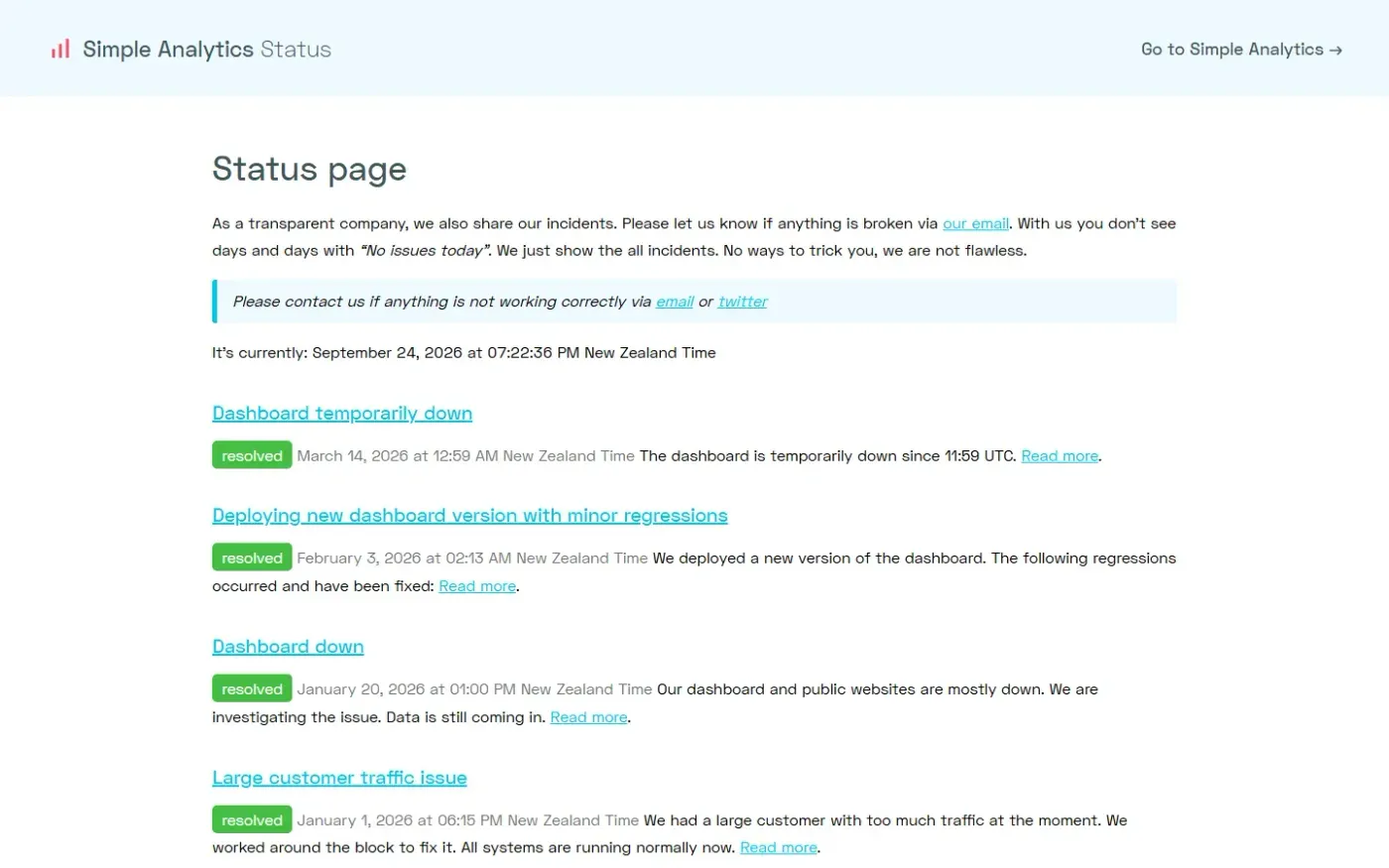Open the 'Dashboard down' incident heading

pos(288,647)
